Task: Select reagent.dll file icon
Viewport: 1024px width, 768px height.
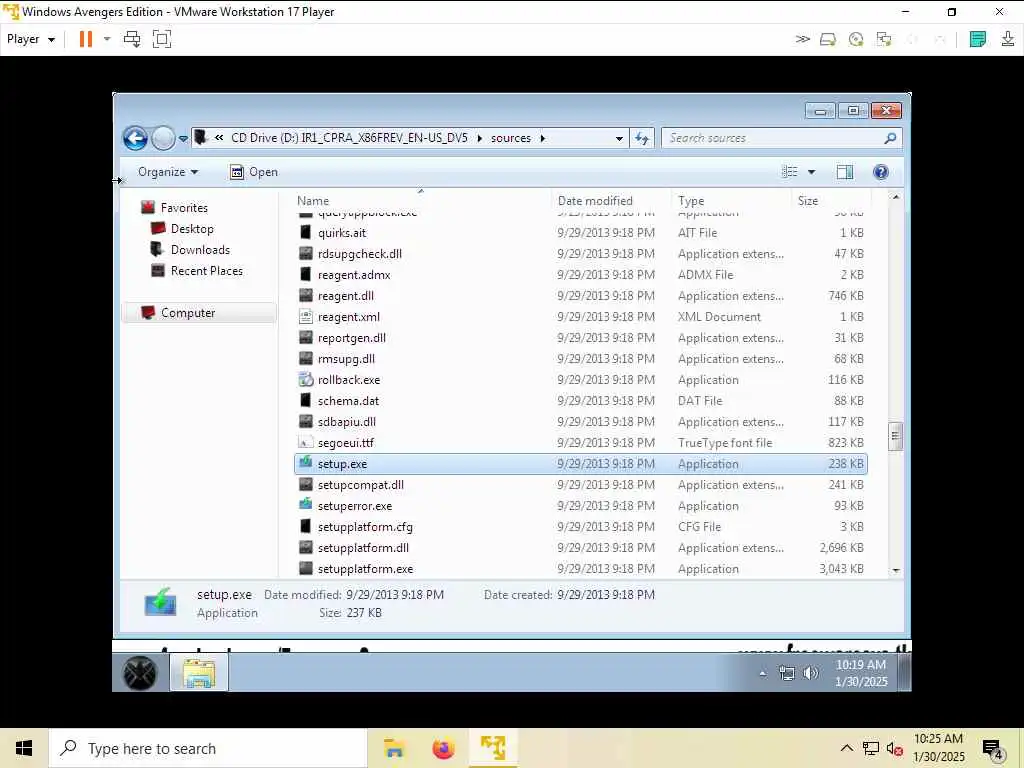Action: pyautogui.click(x=306, y=295)
